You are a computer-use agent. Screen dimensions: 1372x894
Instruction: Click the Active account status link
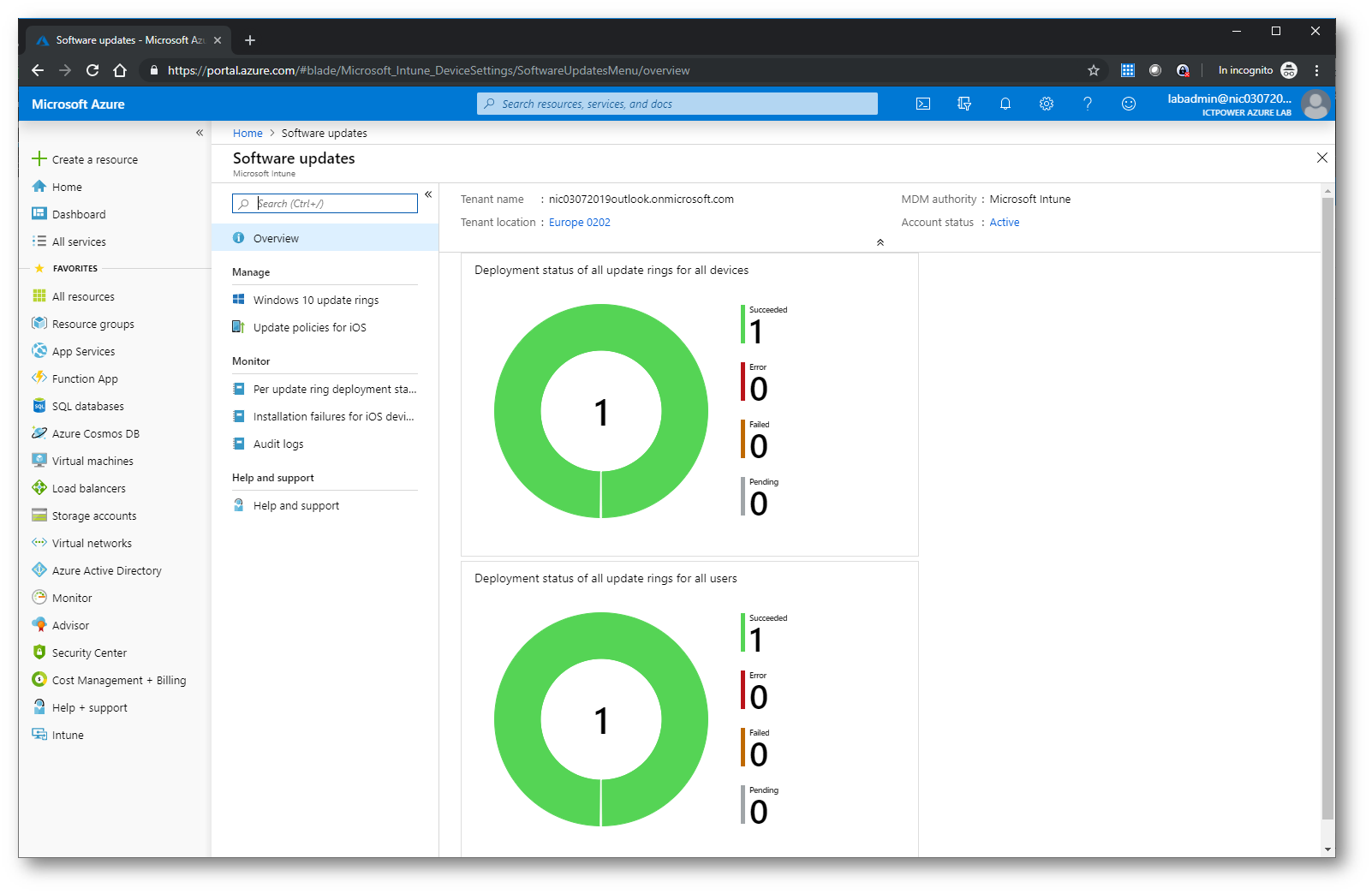(x=1005, y=222)
